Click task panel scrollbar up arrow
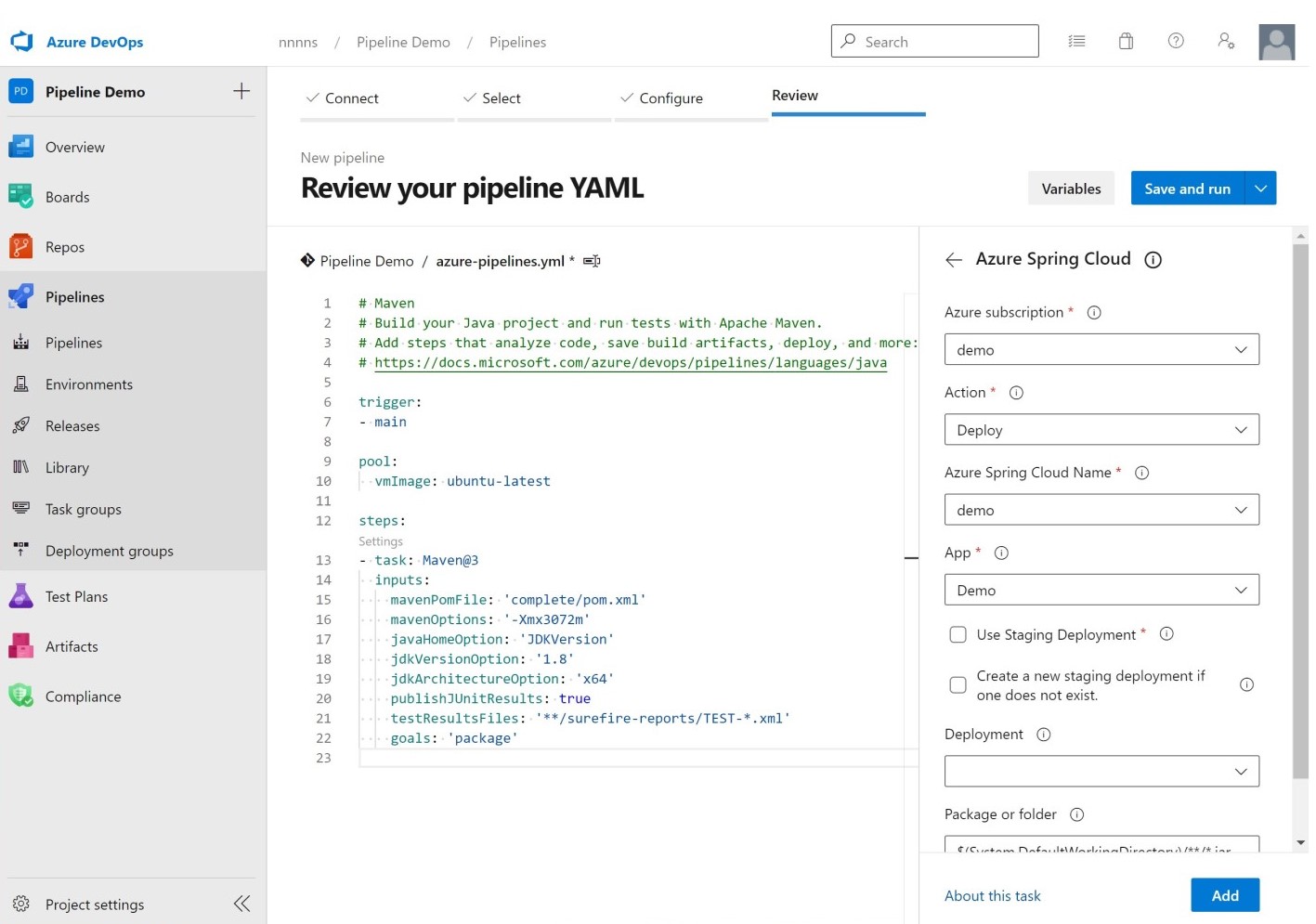 [x=1300, y=236]
